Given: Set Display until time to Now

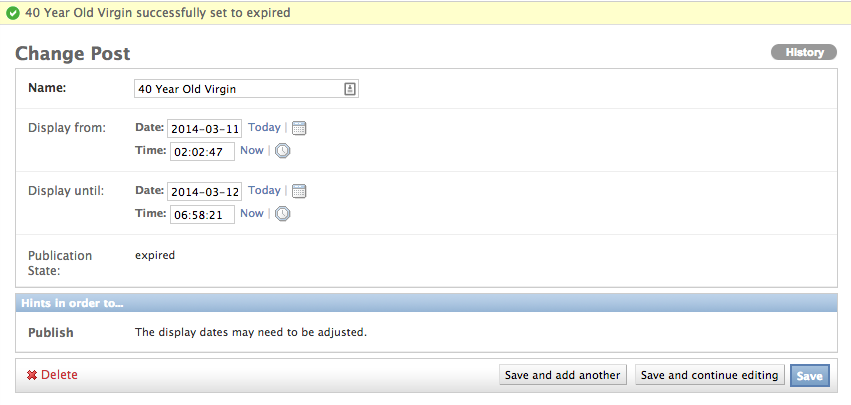Looking at the screenshot, I should pos(252,213).
